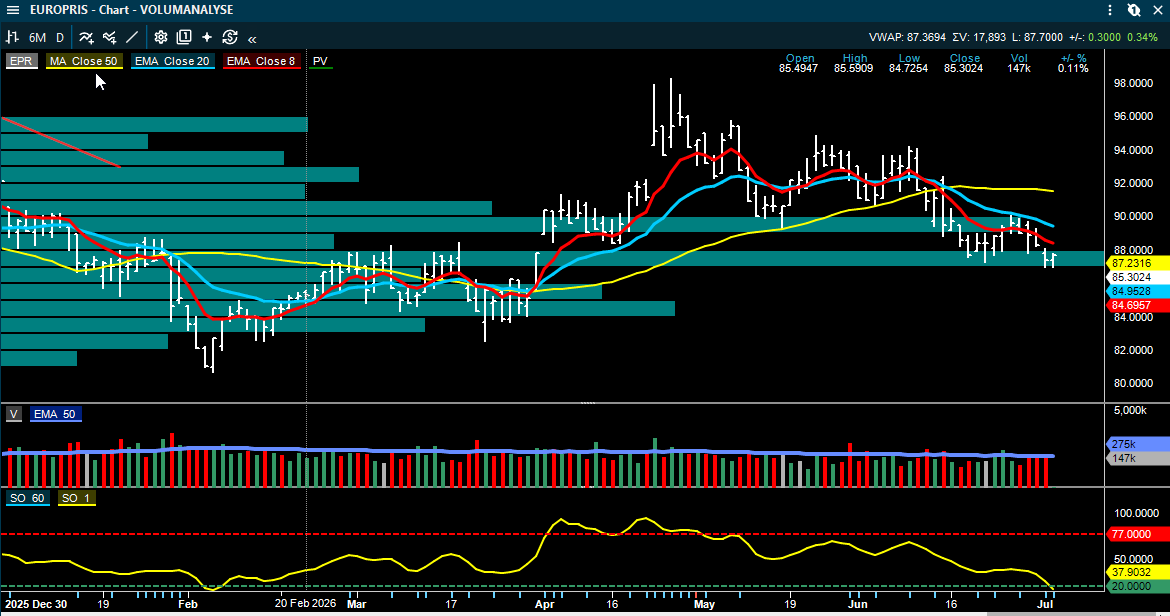Toggle the MA Close 50 indicator label
Viewport: 1170px width, 616px height.
84,61
